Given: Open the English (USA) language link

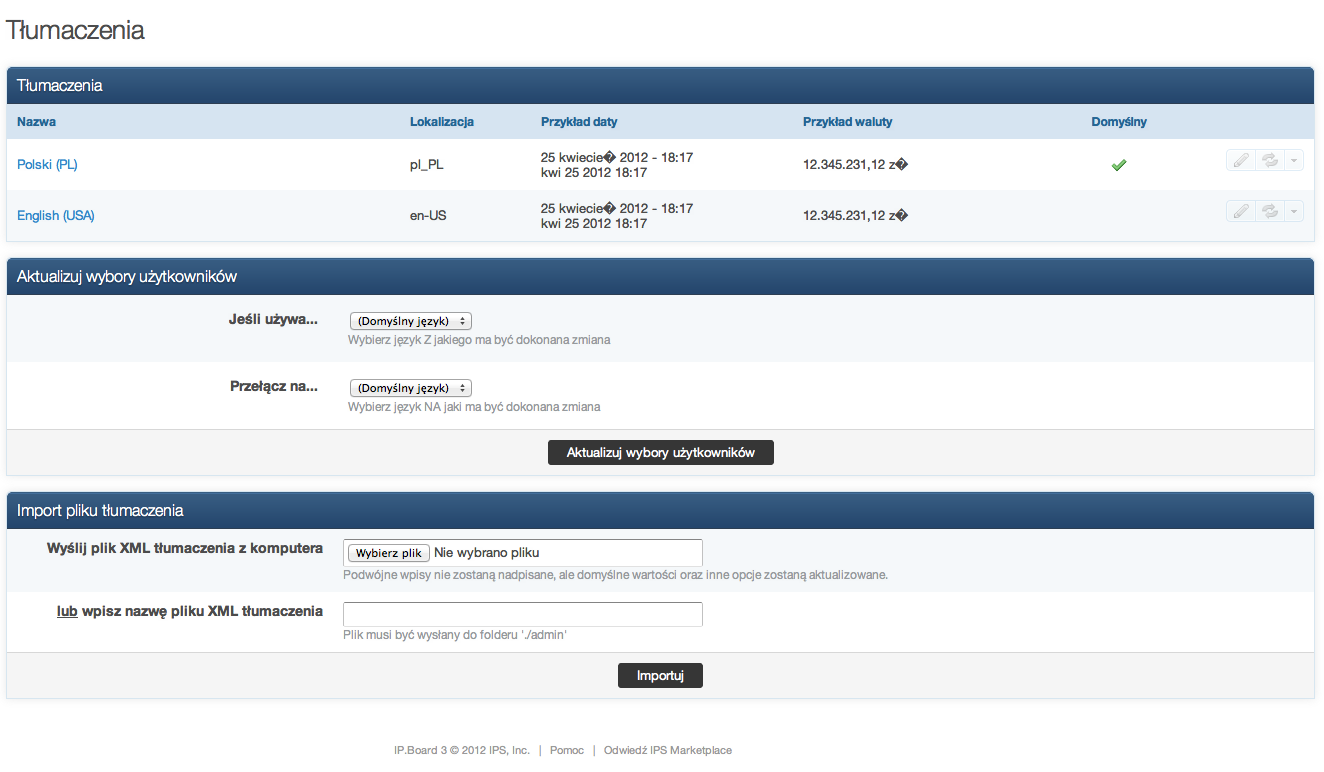Looking at the screenshot, I should coord(56,216).
